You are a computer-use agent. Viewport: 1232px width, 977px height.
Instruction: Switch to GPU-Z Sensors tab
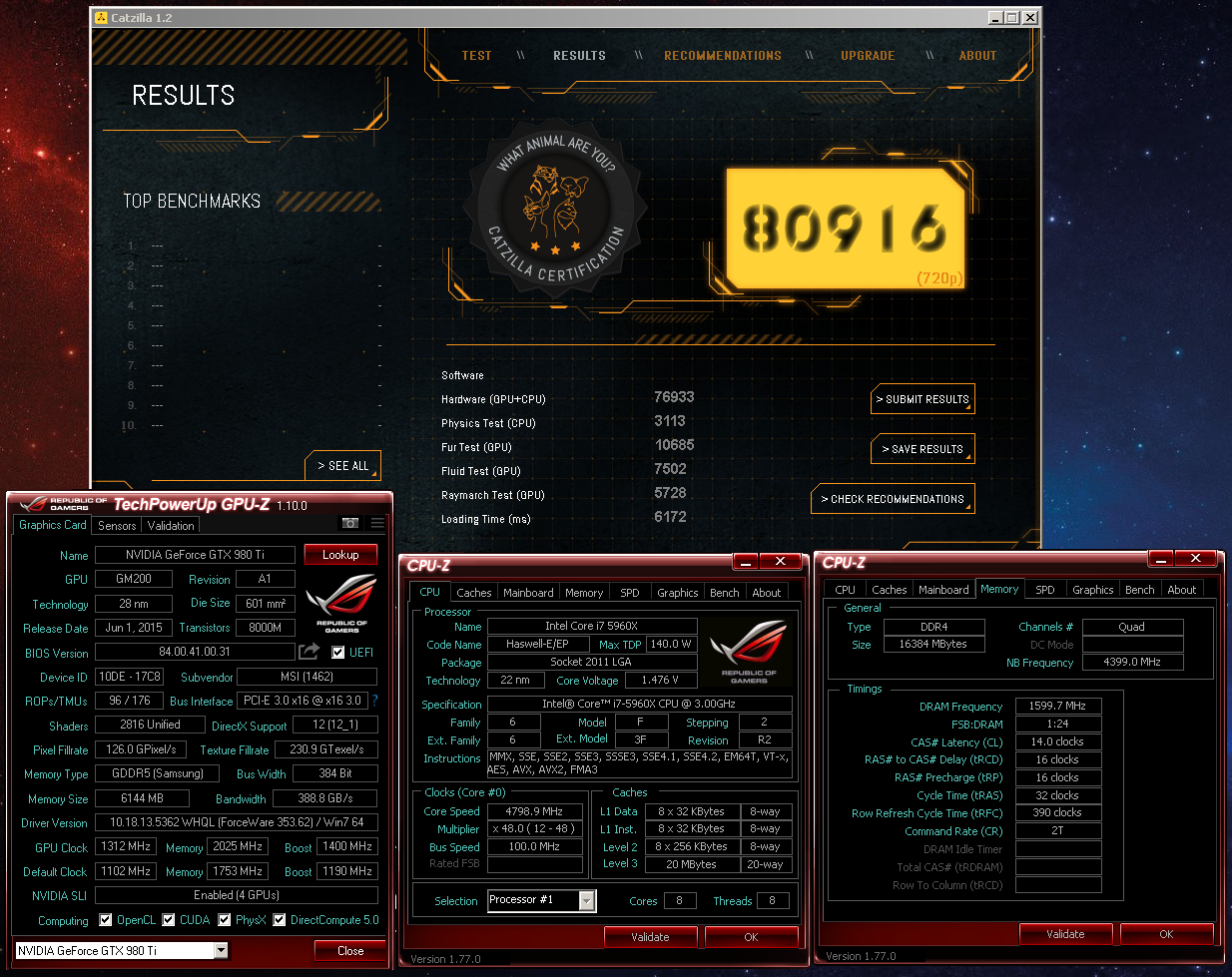(x=117, y=526)
